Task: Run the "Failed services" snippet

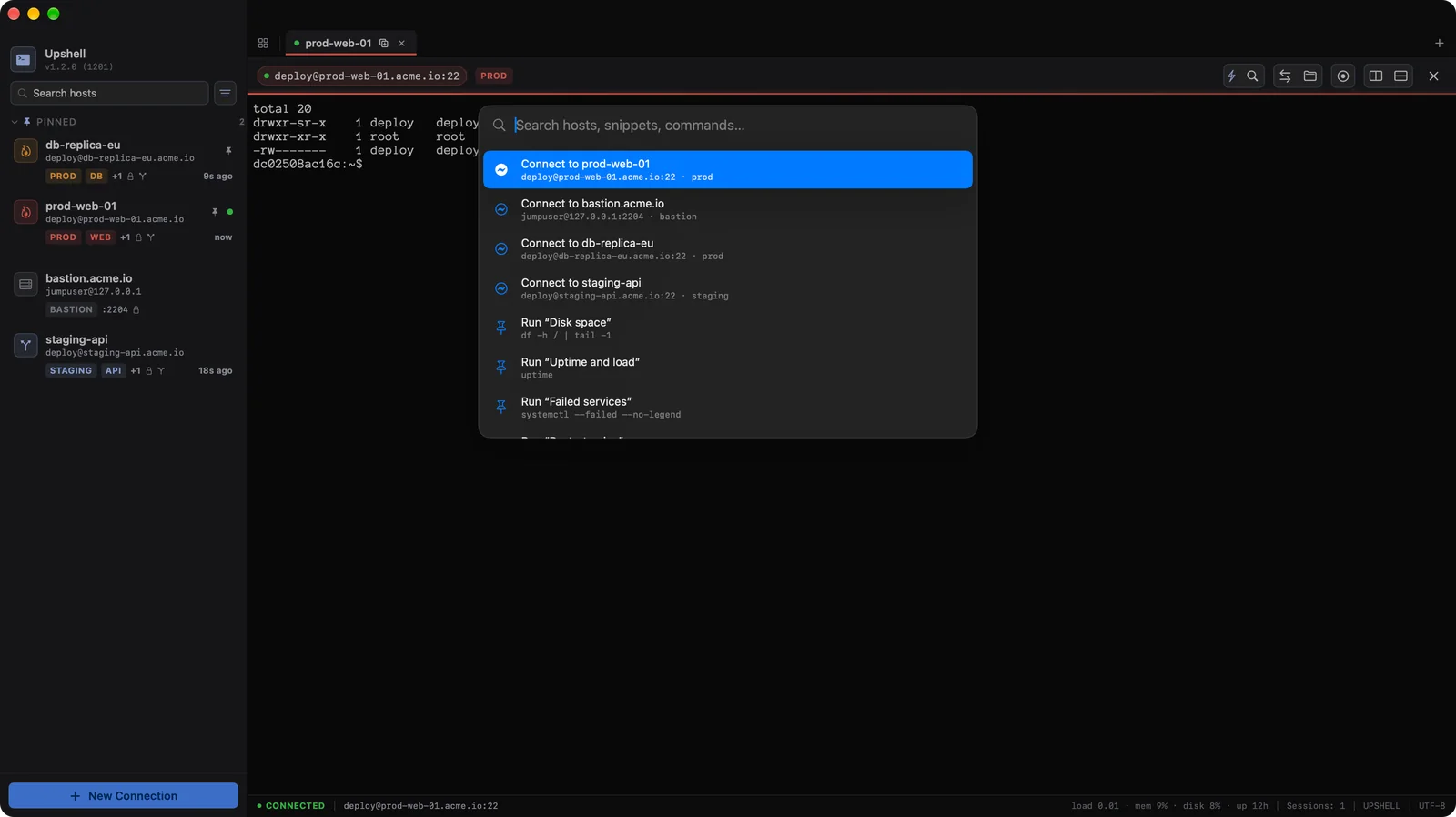Action: [728, 408]
